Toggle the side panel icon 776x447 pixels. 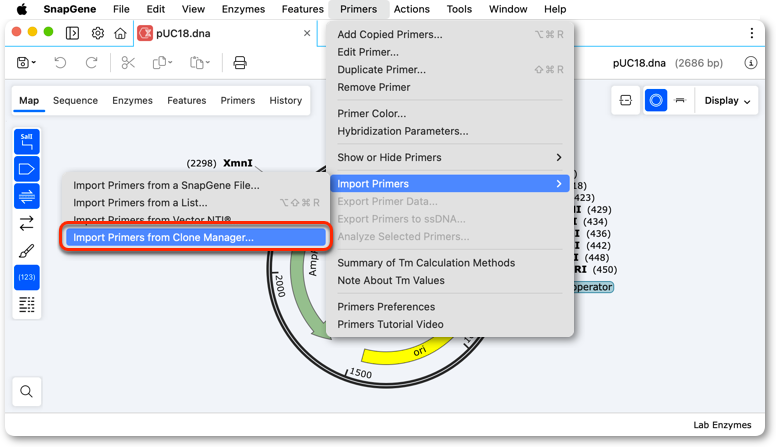click(72, 33)
